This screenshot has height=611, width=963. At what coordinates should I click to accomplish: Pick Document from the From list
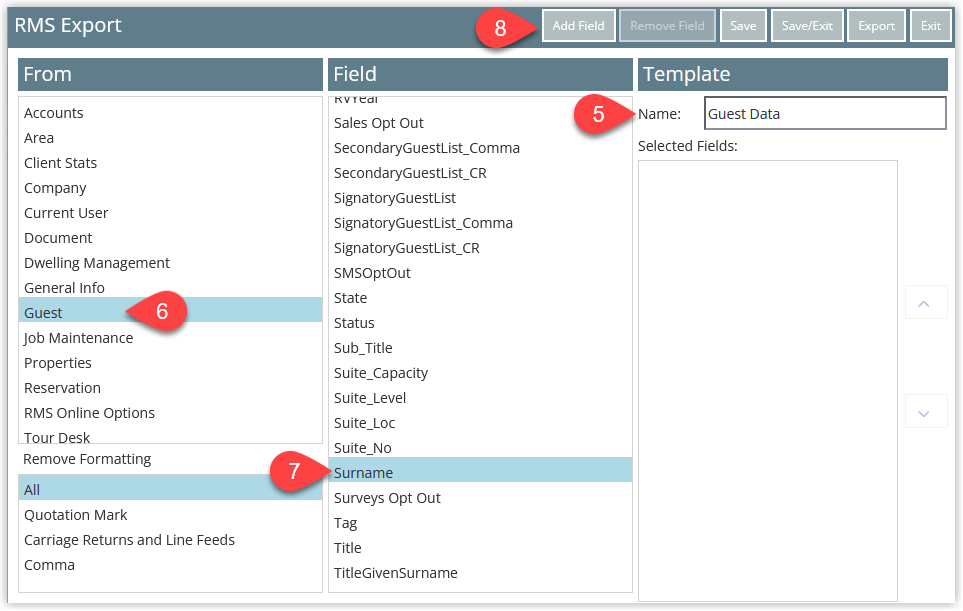point(170,238)
